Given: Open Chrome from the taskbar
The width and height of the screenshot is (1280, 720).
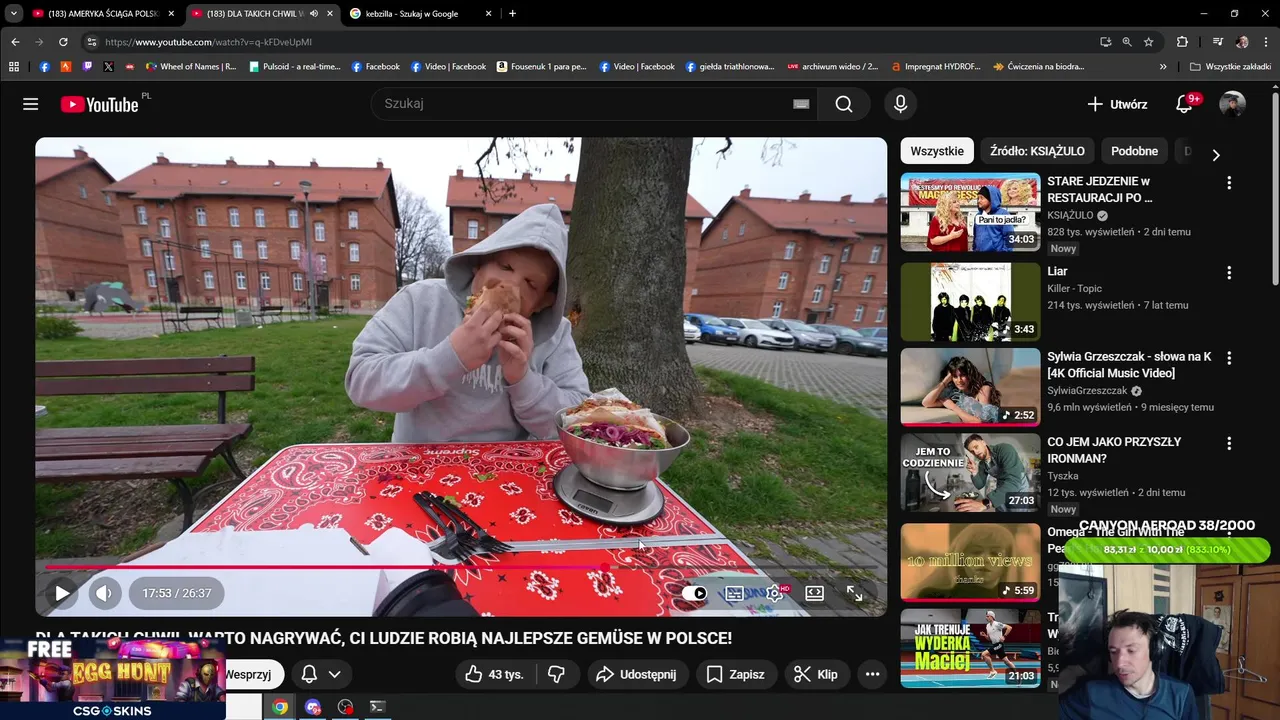Looking at the screenshot, I should (280, 707).
